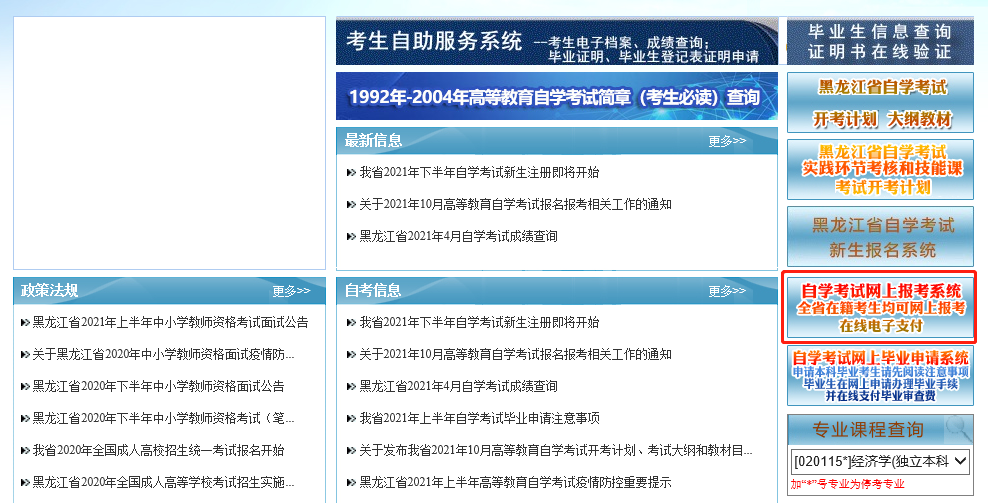Open the 考生自助服务系统 banner
Screen dimensions: 988x503
tap(556, 43)
